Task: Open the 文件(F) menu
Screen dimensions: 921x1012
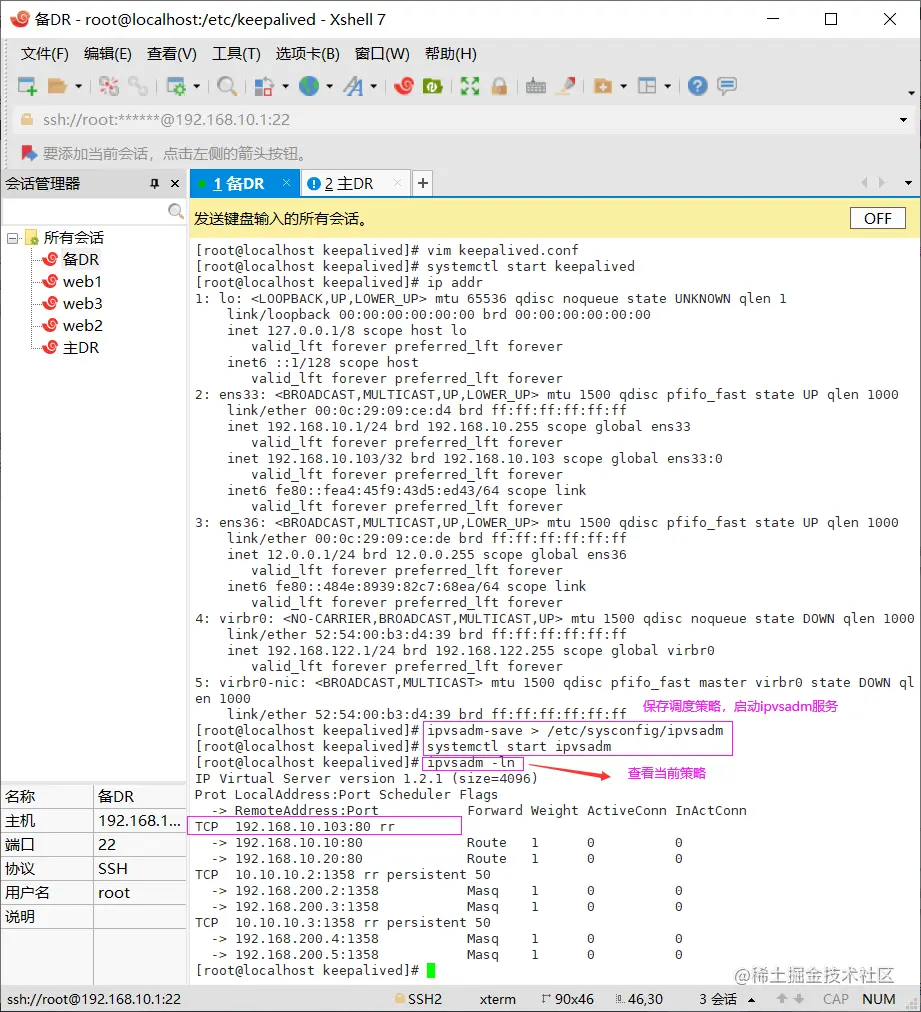Action: [x=45, y=54]
